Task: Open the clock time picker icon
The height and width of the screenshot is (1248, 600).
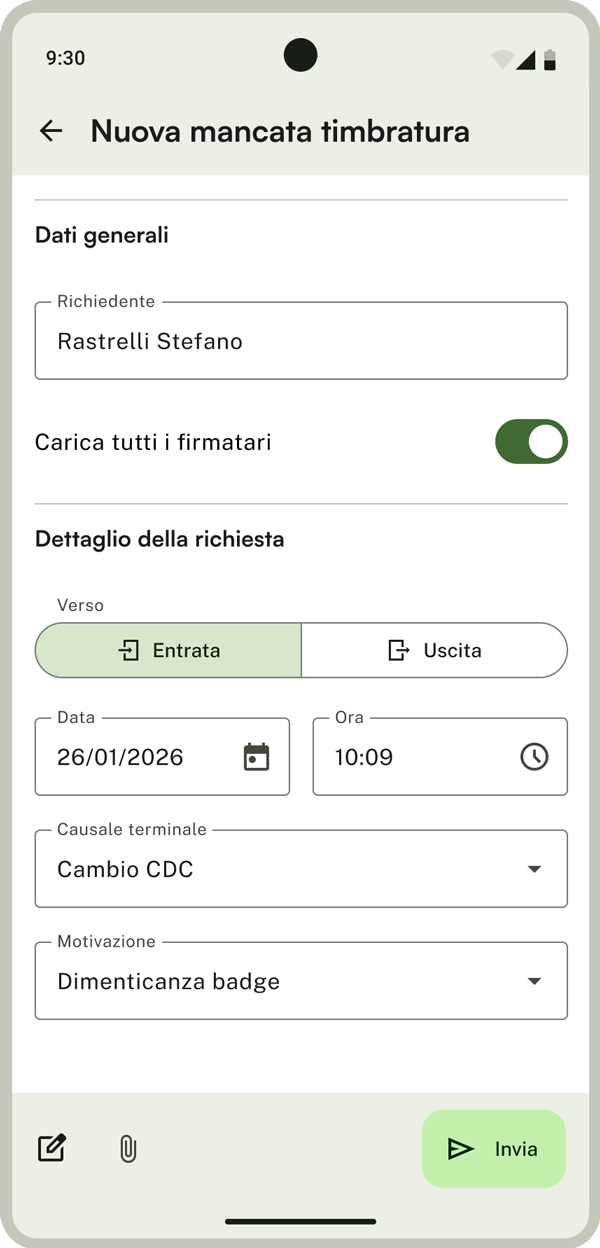Action: (x=534, y=757)
